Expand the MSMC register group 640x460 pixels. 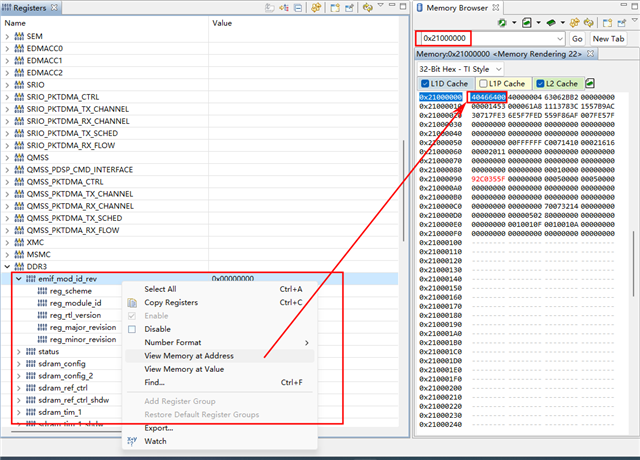7,255
